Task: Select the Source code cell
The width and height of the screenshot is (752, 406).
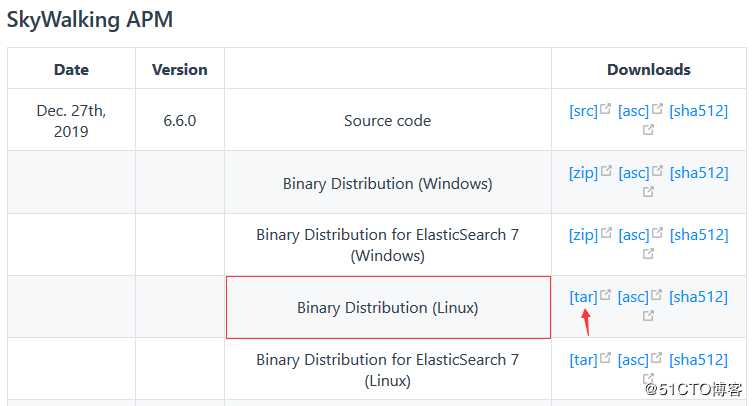Action: (x=388, y=121)
